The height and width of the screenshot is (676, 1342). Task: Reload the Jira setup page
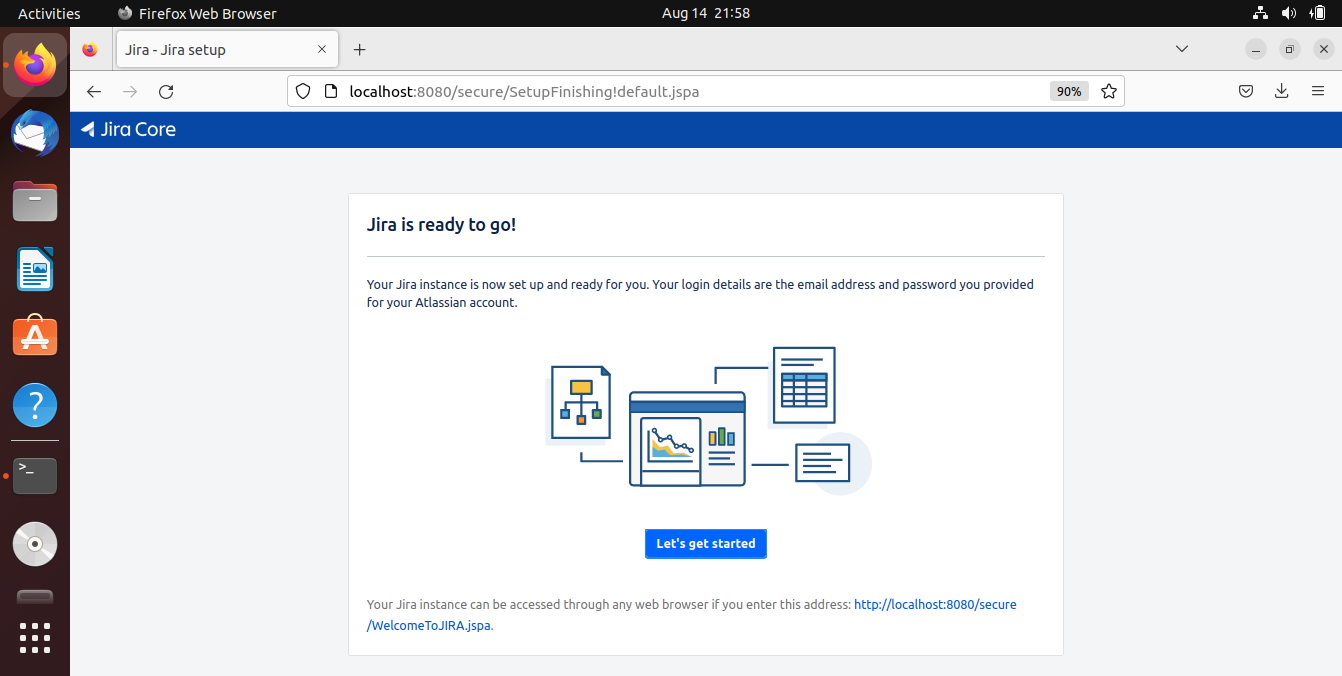coord(166,91)
